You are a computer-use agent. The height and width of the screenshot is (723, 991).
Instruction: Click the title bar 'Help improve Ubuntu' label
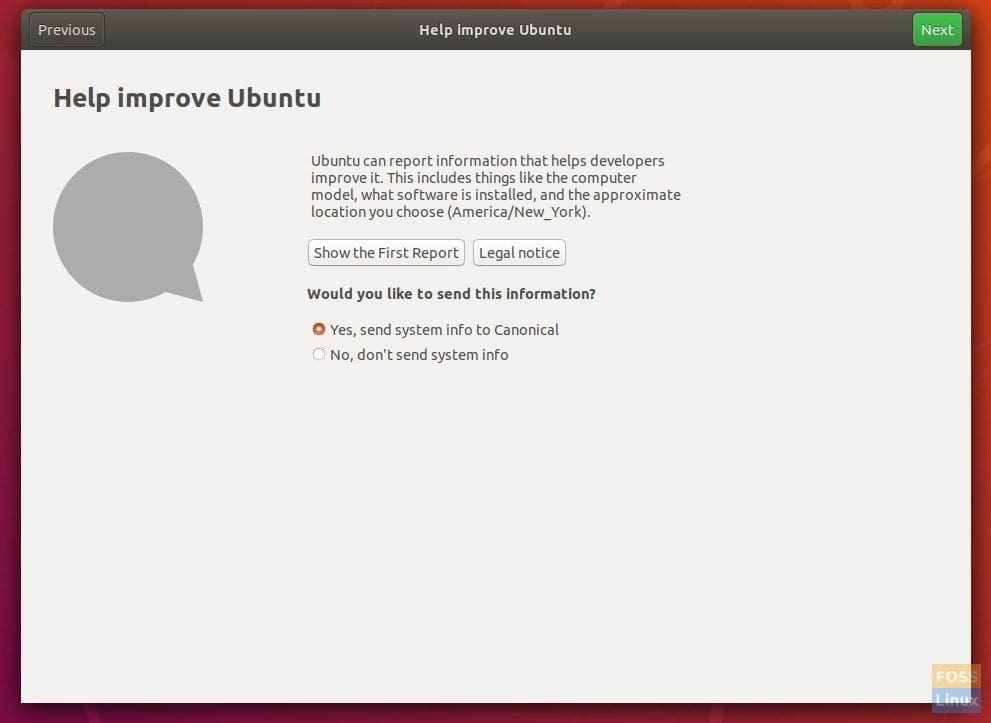point(495,30)
